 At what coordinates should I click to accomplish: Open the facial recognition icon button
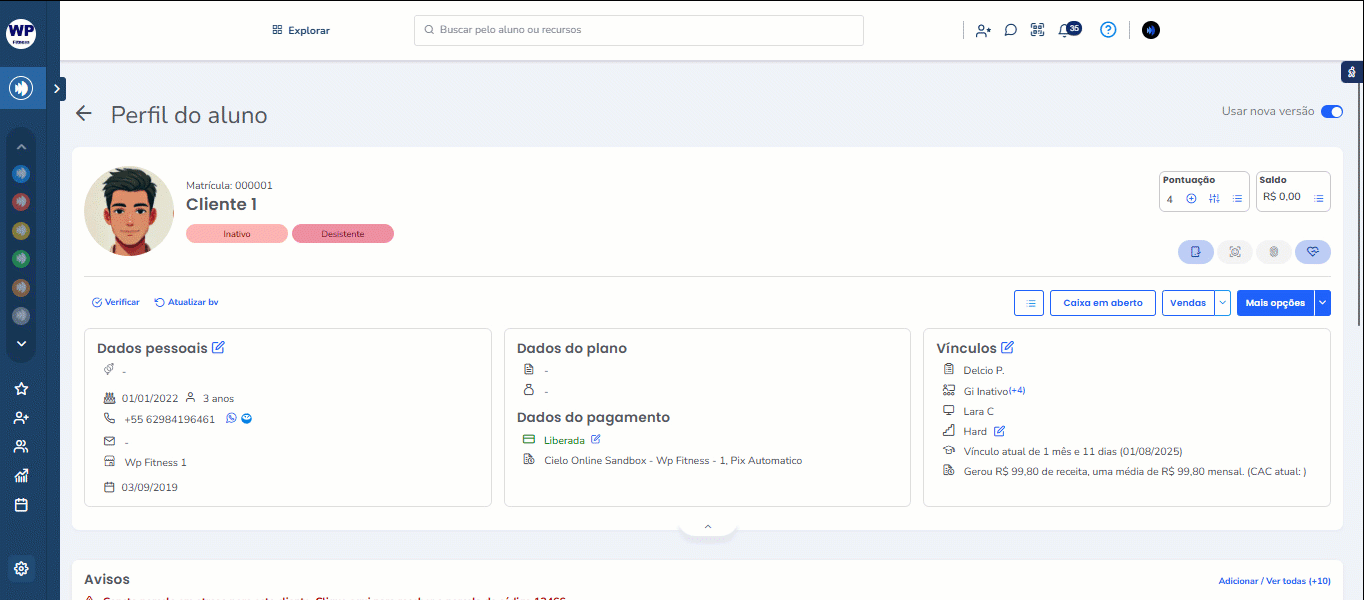click(1235, 252)
